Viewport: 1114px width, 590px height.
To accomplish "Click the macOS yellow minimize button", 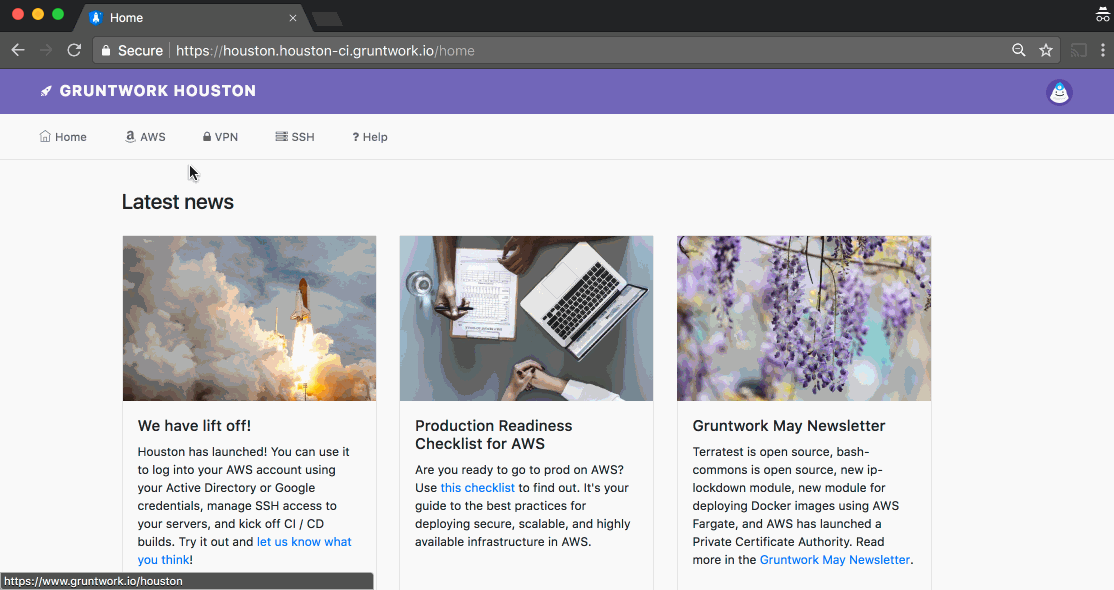I will coord(38,14).
